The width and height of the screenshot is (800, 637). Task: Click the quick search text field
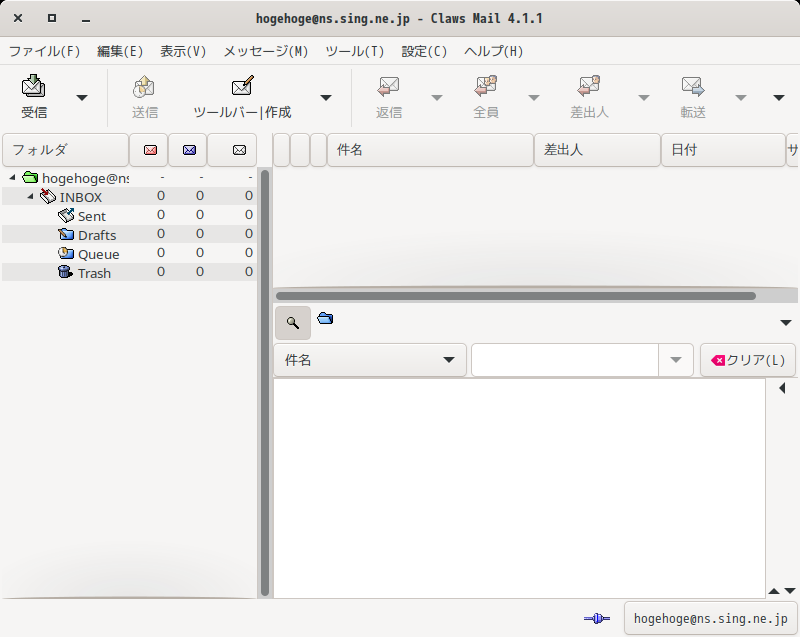[564, 360]
